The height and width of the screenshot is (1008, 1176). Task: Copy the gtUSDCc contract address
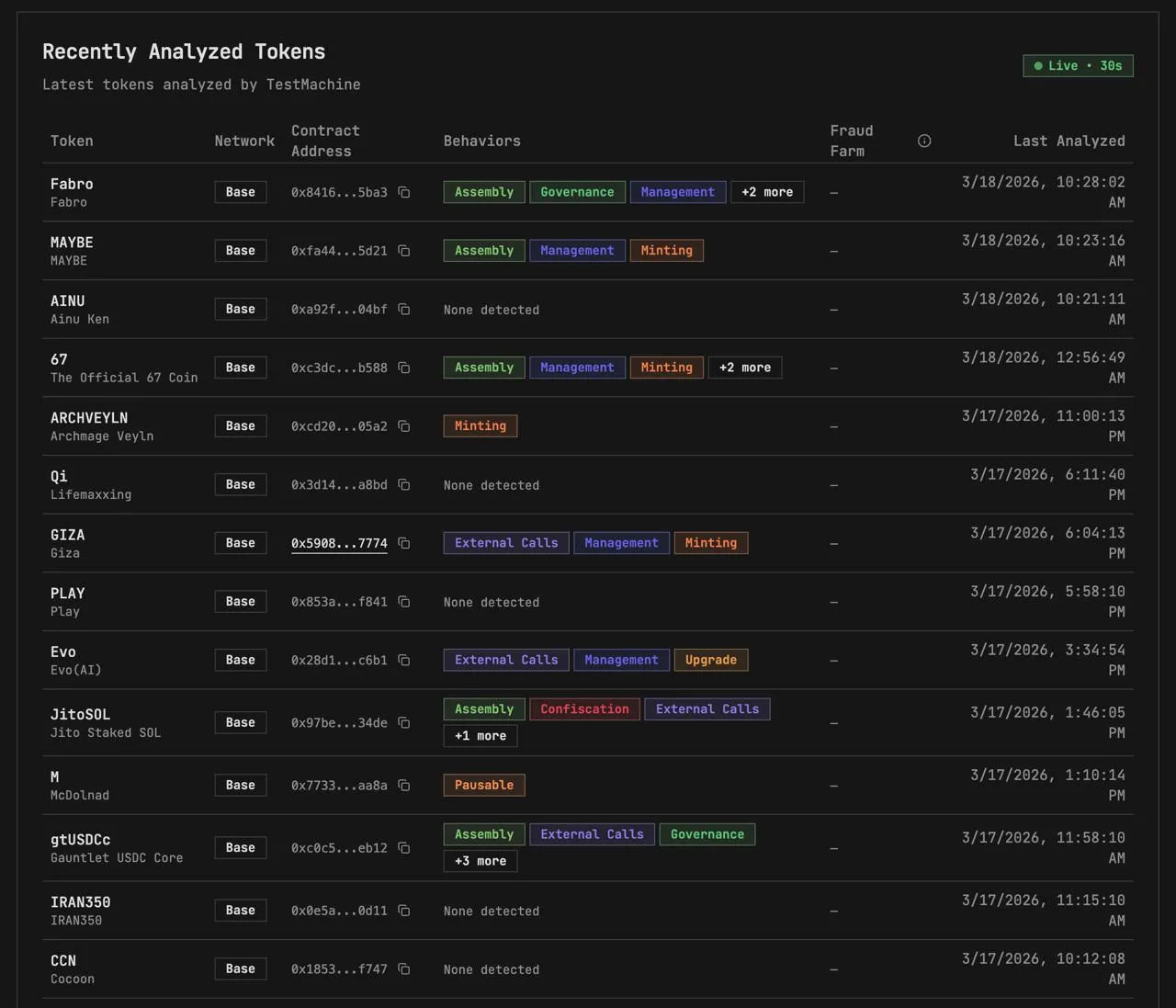[x=404, y=847]
